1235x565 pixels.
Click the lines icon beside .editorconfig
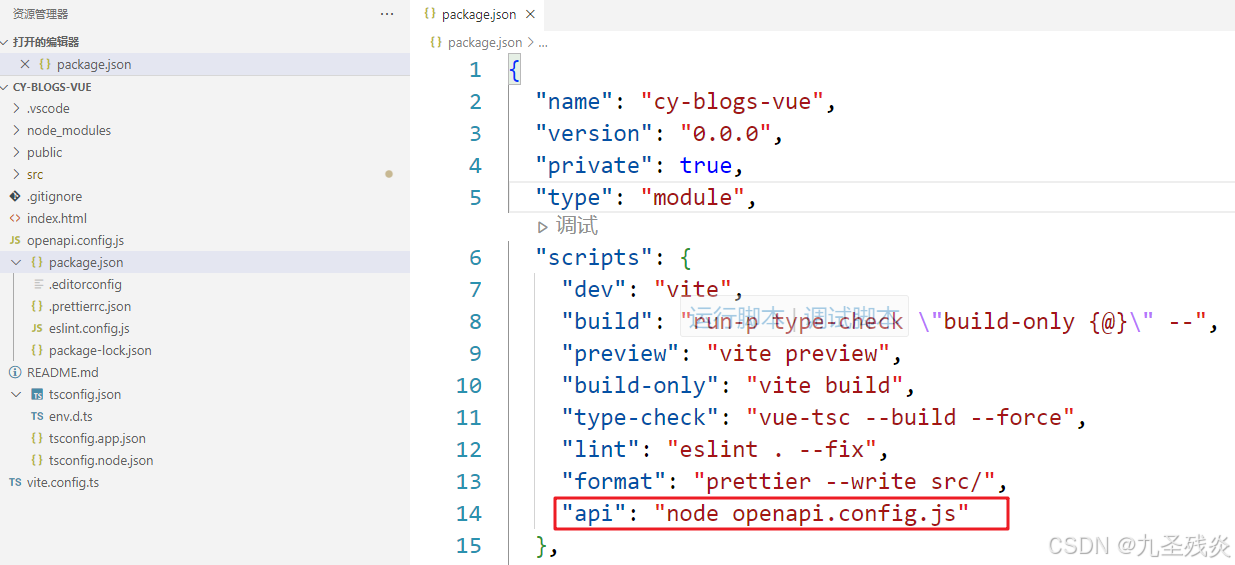click(37, 284)
